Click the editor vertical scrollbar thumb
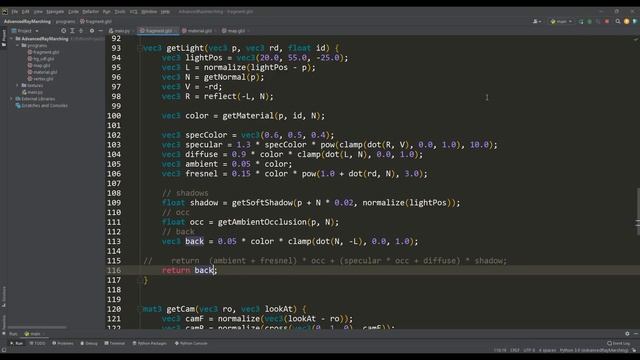Screen dimensions: 640x360 click(x=638, y=211)
